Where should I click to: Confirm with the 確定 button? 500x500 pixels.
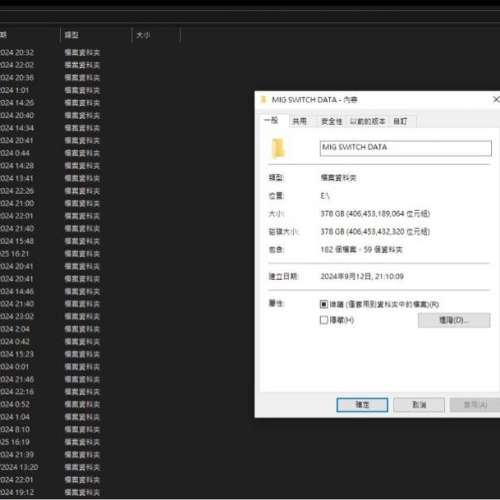click(x=362, y=405)
